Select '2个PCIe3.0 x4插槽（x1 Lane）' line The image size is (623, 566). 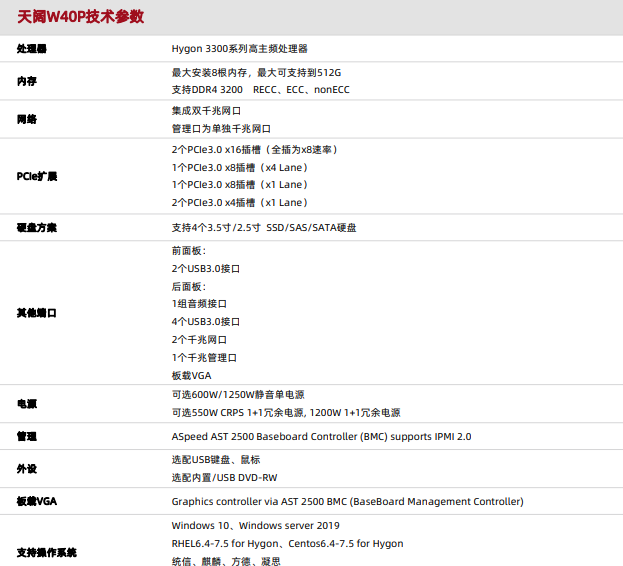point(240,203)
